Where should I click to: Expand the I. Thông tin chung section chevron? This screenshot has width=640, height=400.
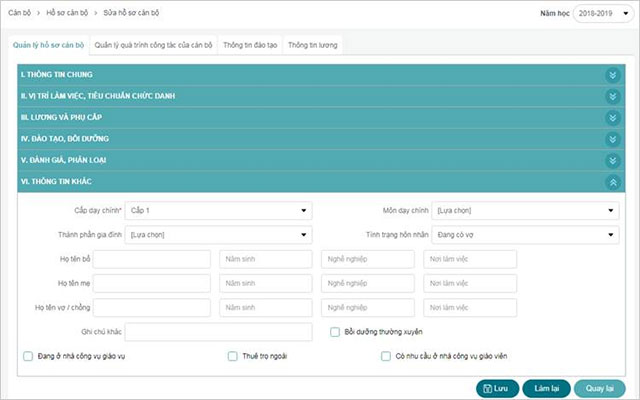[613, 75]
